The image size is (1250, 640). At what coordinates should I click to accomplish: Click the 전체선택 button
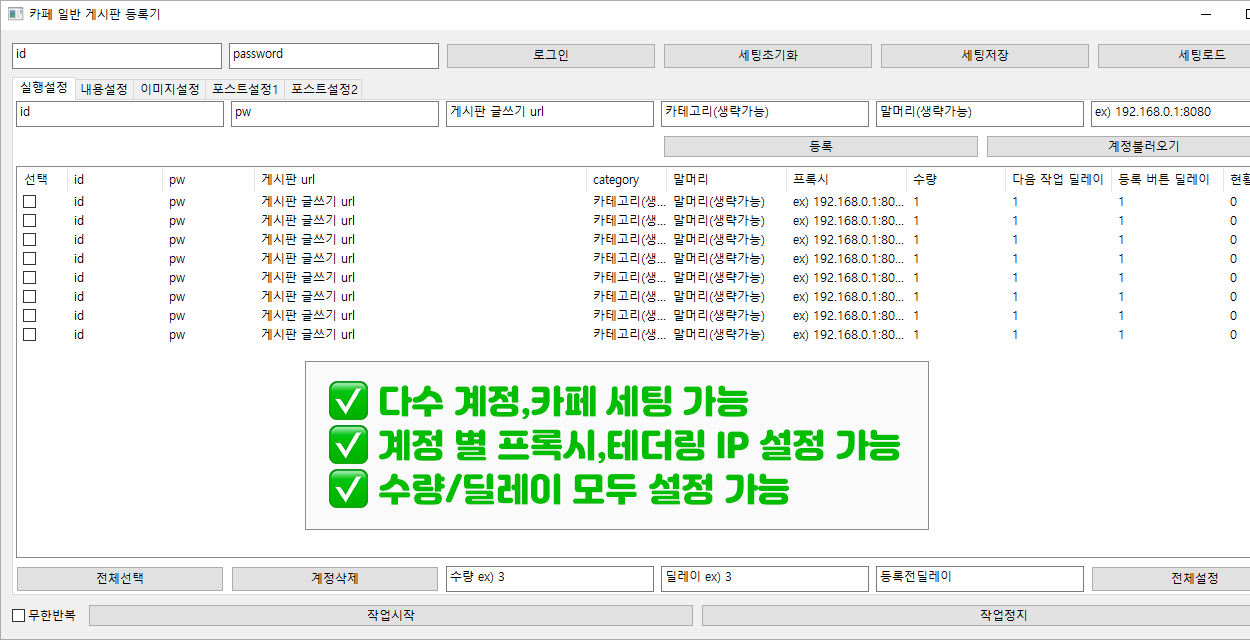[x=120, y=579]
